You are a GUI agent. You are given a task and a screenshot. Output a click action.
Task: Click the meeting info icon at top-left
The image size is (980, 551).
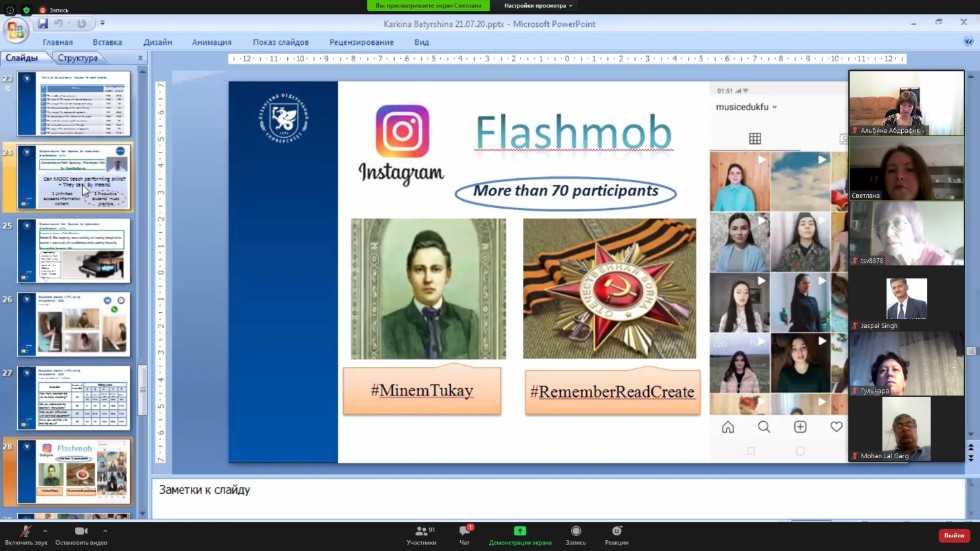pos(9,8)
